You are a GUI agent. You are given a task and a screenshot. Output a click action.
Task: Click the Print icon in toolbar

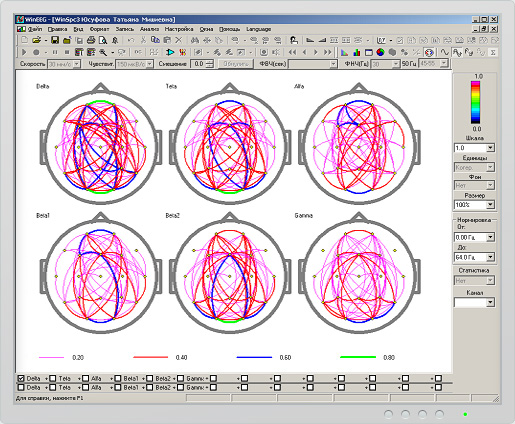91,40
